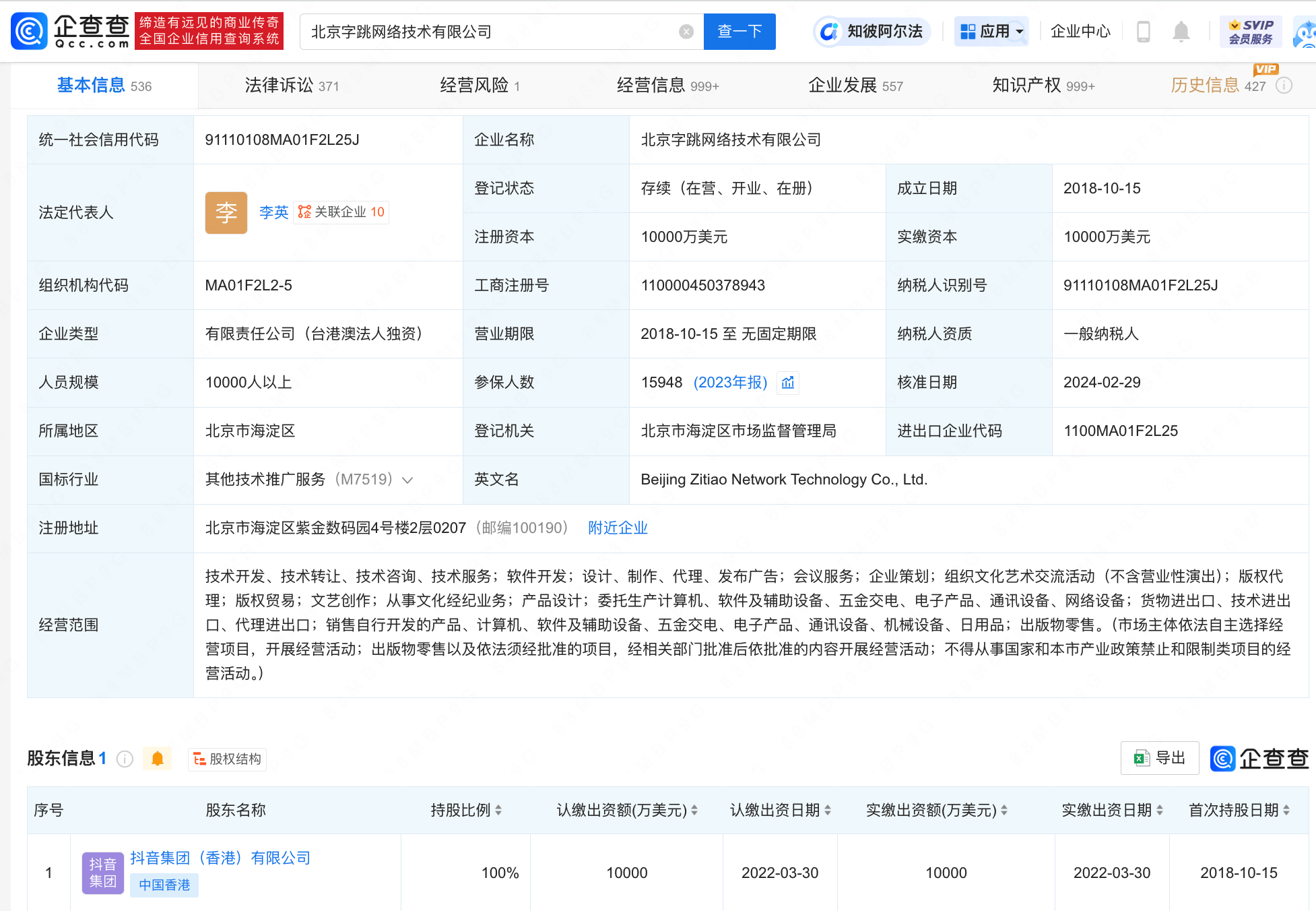The height and width of the screenshot is (911, 1316).
Task: Open the notifications bell in the header
Action: pos(1181,31)
